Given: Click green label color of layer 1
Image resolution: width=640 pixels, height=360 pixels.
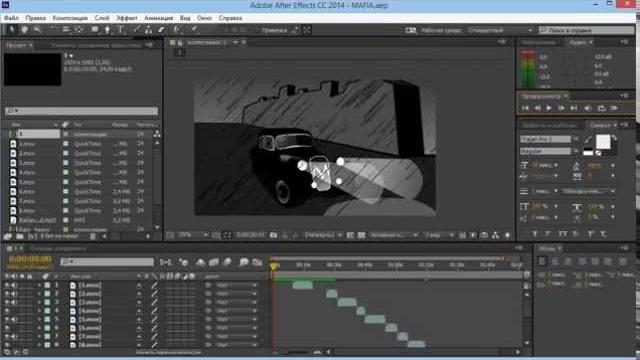Looking at the screenshot, I should coord(47,285).
